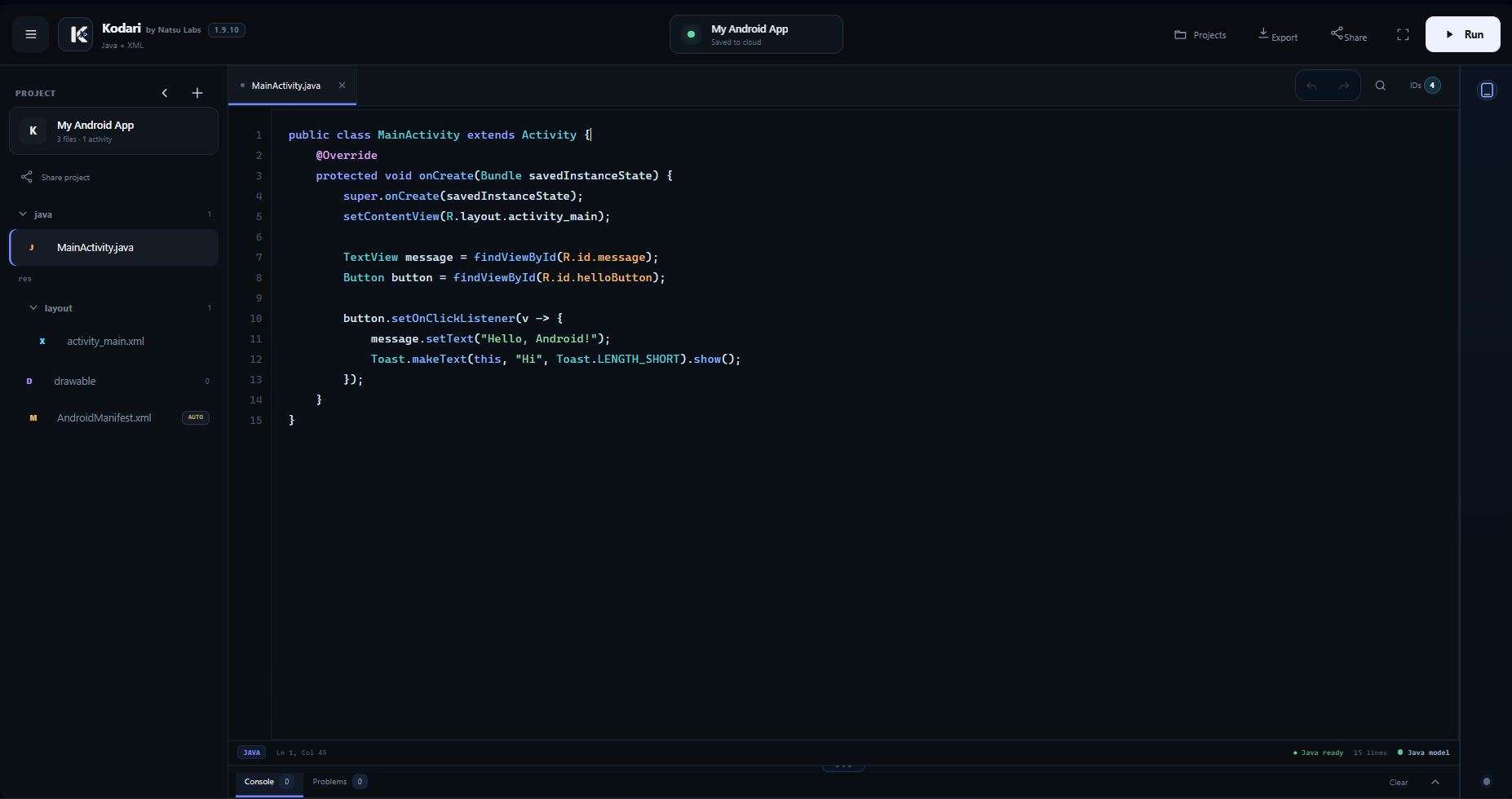
Task: Click the undo arrow in editor toolbar
Action: tap(1311, 86)
